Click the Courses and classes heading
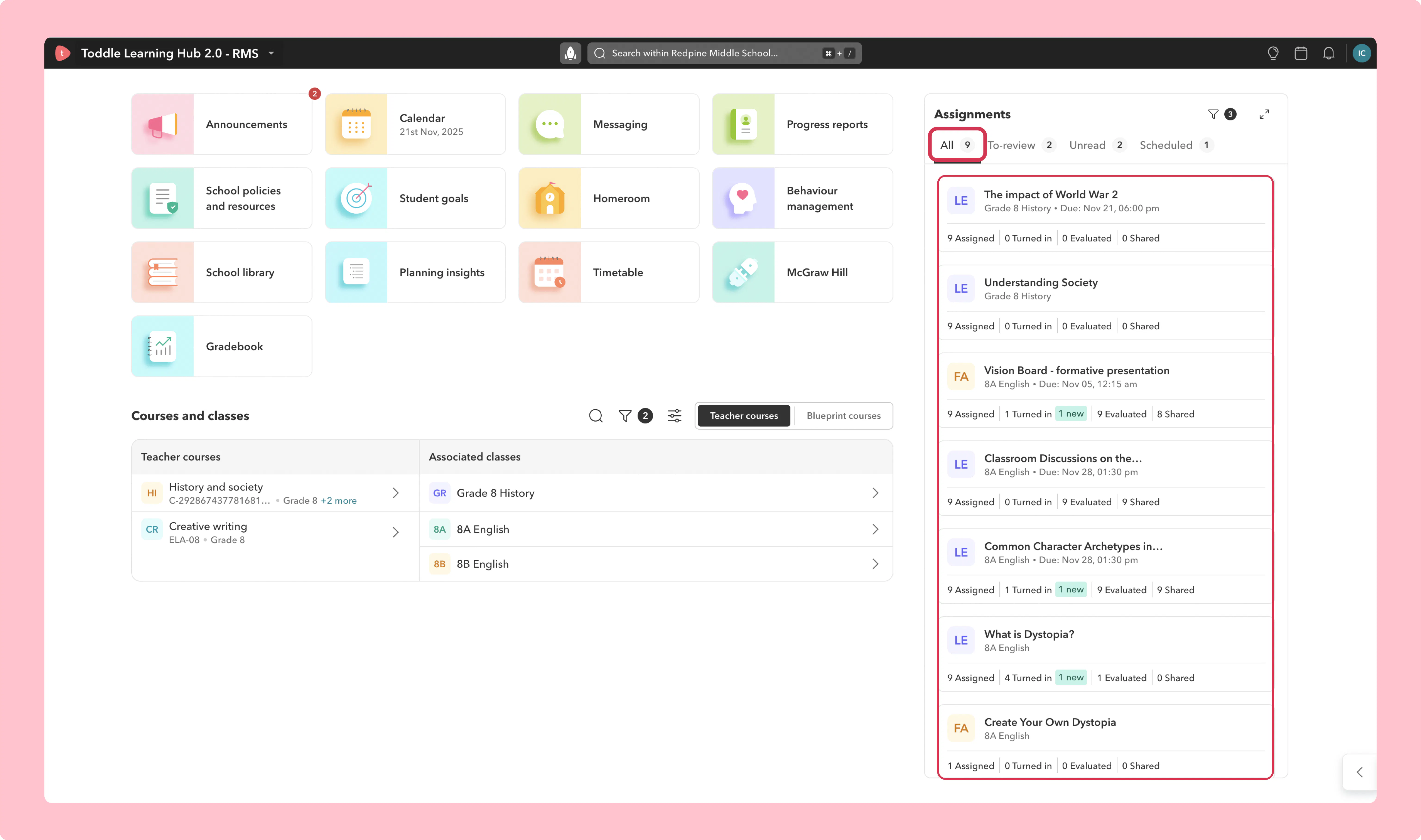This screenshot has height=840, width=1421. 190,416
